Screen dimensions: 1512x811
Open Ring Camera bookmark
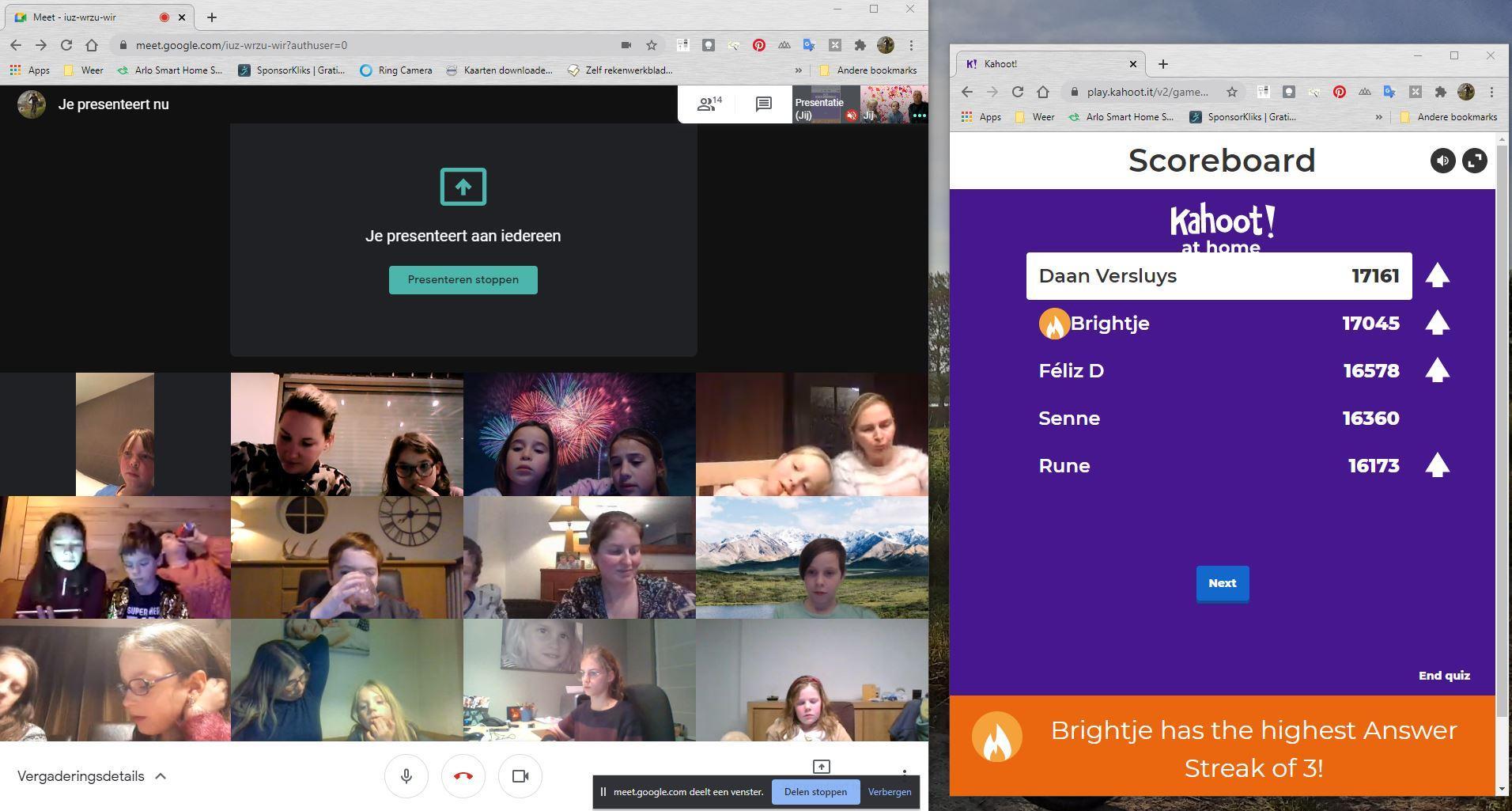click(396, 70)
